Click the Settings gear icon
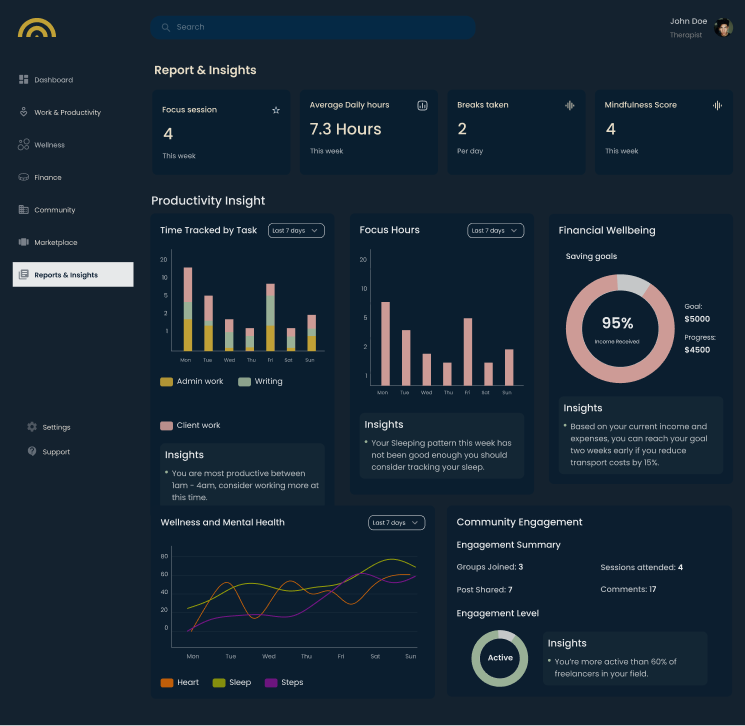The width and height of the screenshot is (745, 726). click(x=32, y=427)
